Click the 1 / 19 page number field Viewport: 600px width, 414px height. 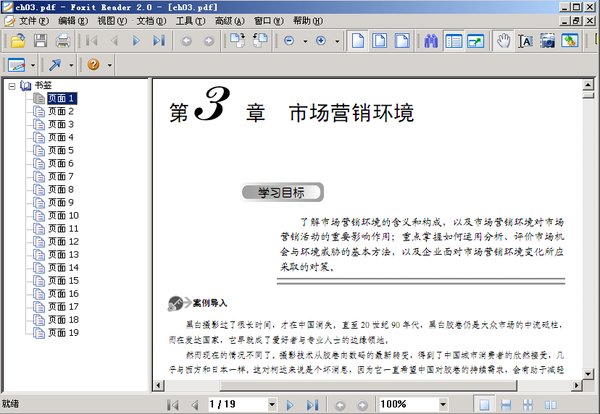point(237,404)
